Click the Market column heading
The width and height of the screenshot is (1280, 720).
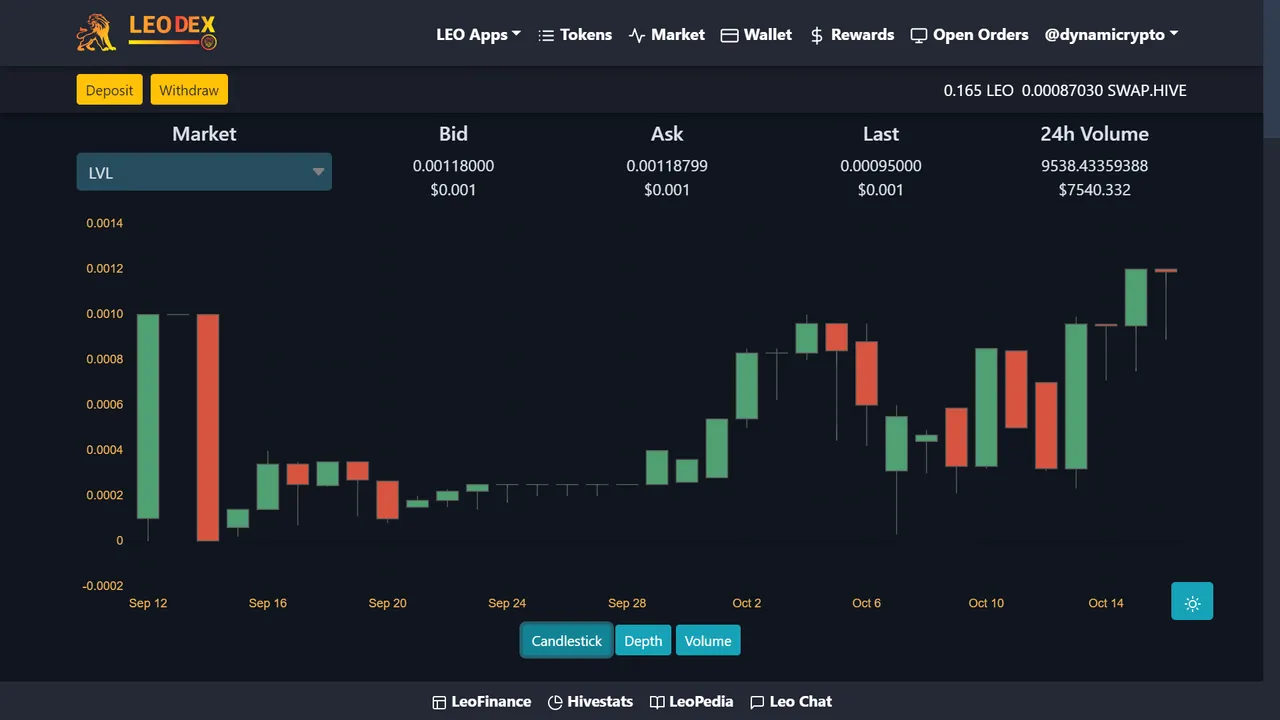(204, 134)
